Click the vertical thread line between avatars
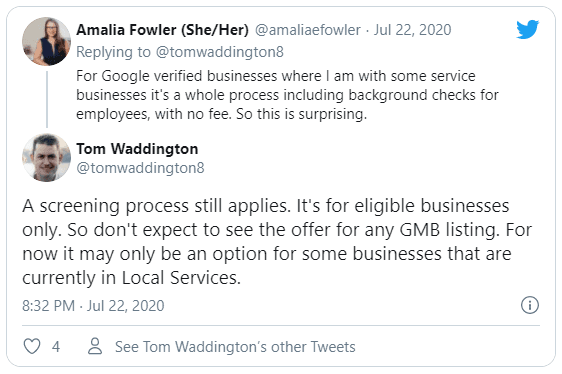This screenshot has height=374, width=562. (x=47, y=99)
